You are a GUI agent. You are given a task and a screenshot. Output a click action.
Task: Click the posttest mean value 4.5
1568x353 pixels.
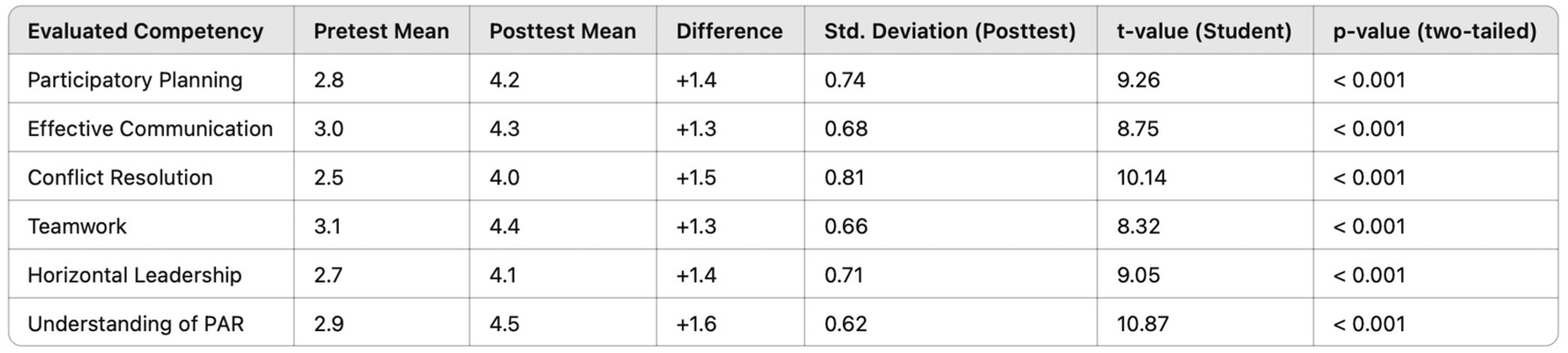pyautogui.click(x=505, y=323)
